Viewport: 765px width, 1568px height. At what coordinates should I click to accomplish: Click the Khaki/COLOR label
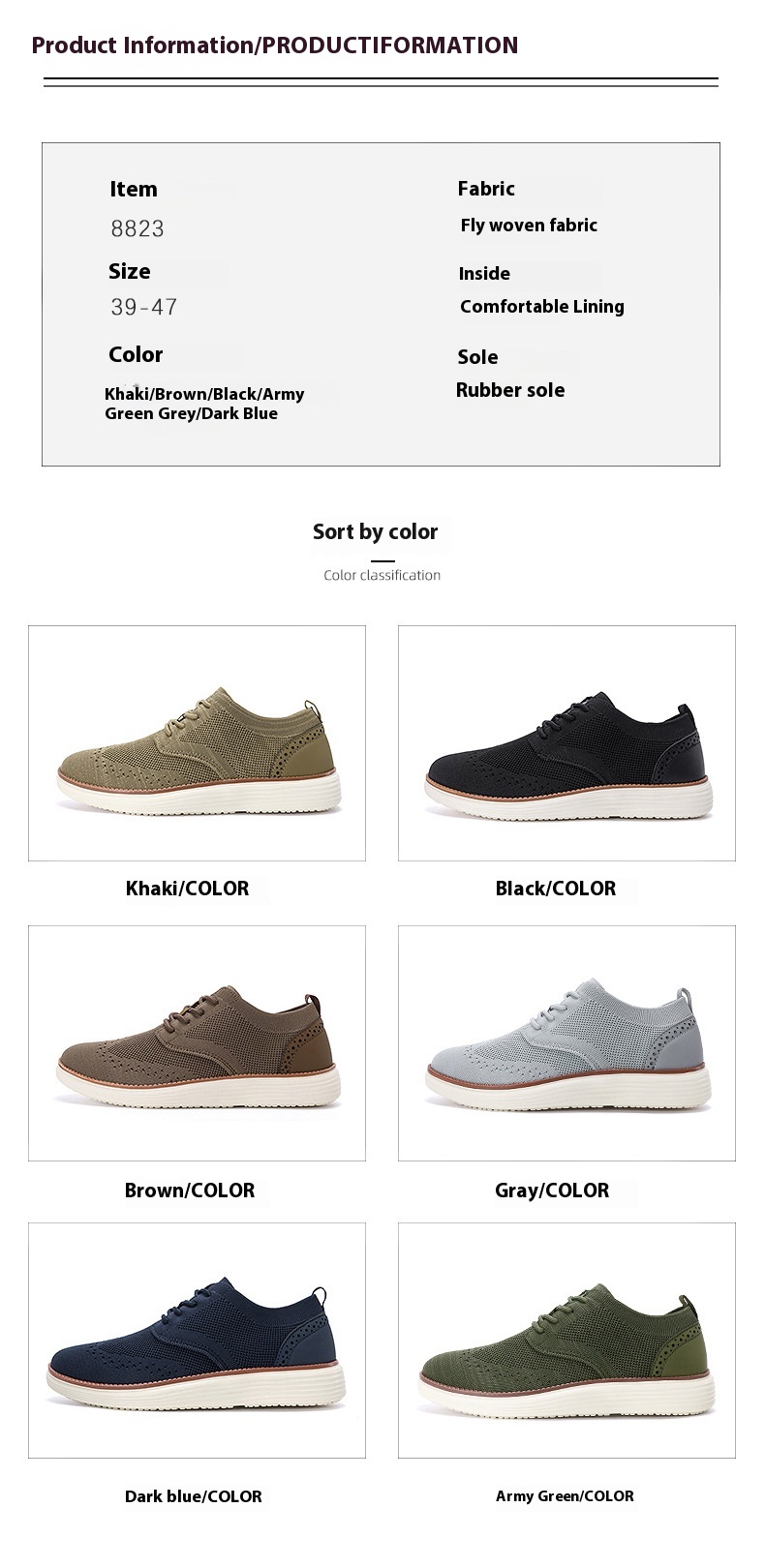coord(187,889)
